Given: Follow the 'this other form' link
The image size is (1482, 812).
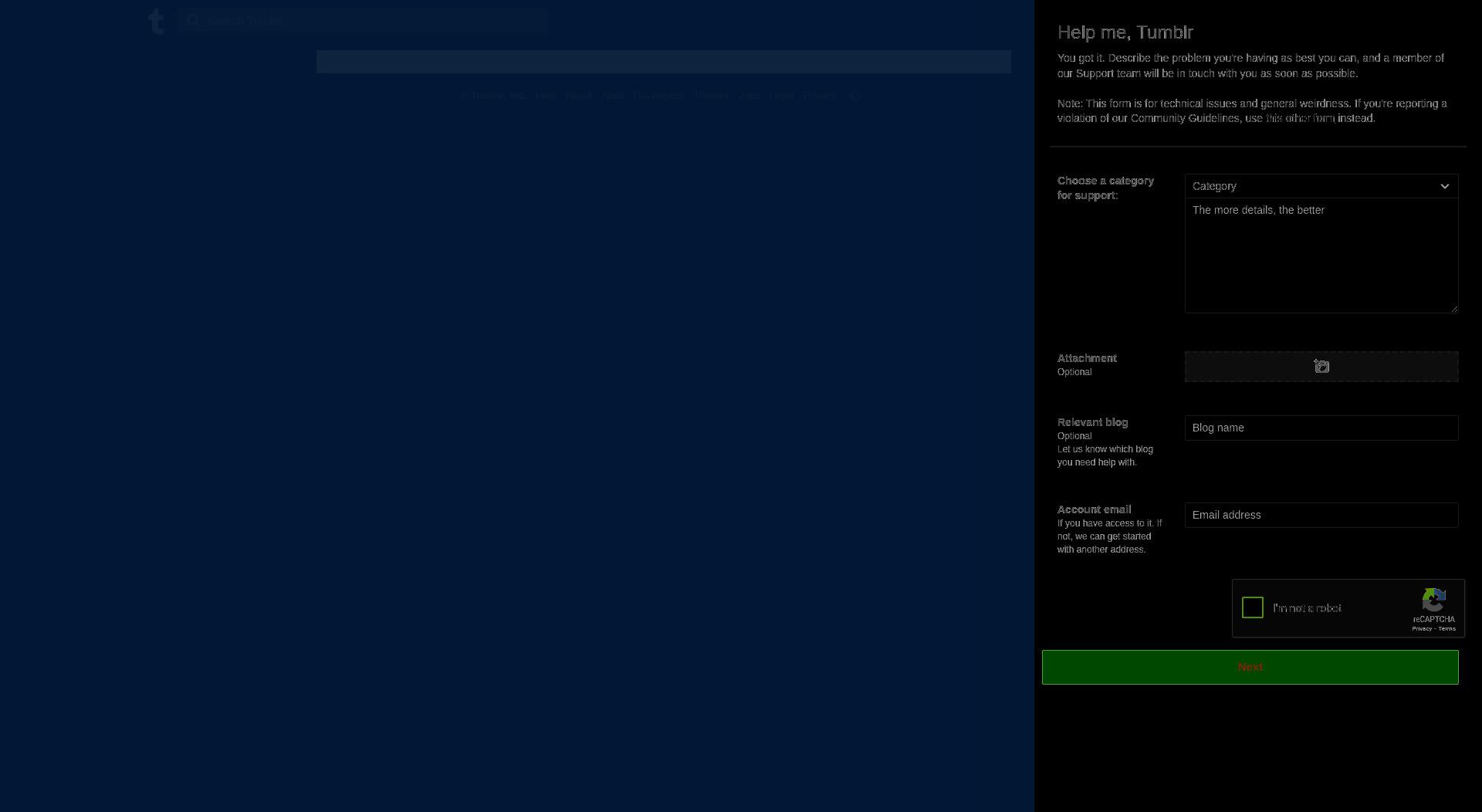Looking at the screenshot, I should 1301,118.
